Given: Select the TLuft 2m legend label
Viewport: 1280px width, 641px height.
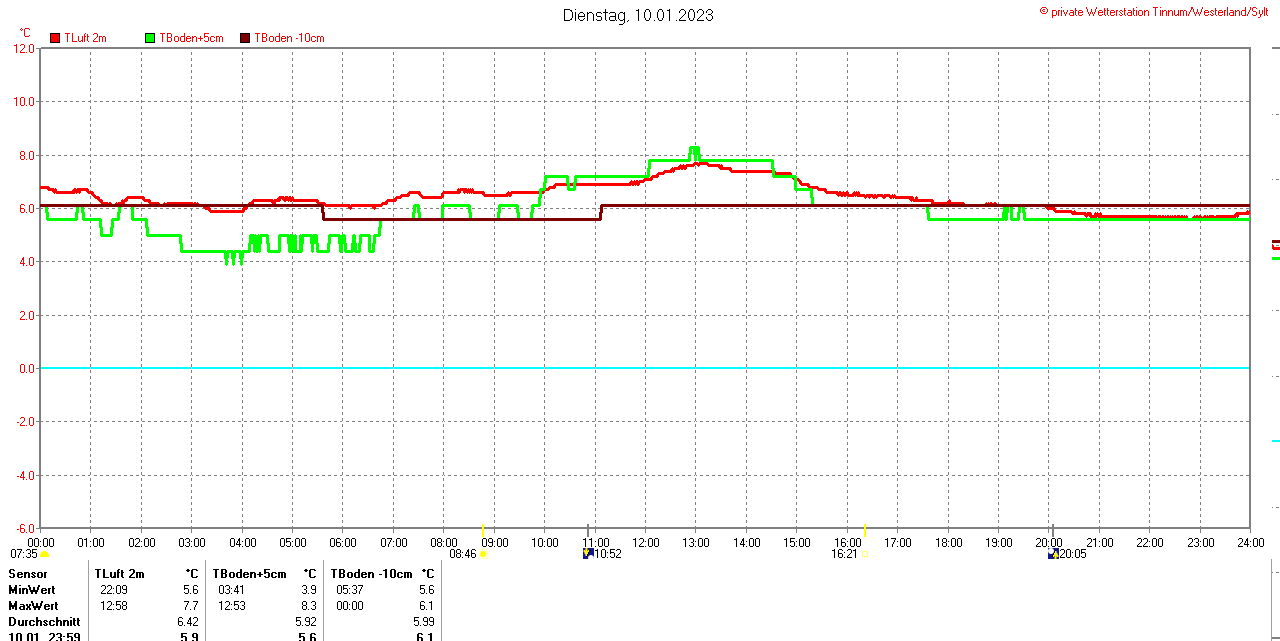Looking at the screenshot, I should (x=85, y=38).
